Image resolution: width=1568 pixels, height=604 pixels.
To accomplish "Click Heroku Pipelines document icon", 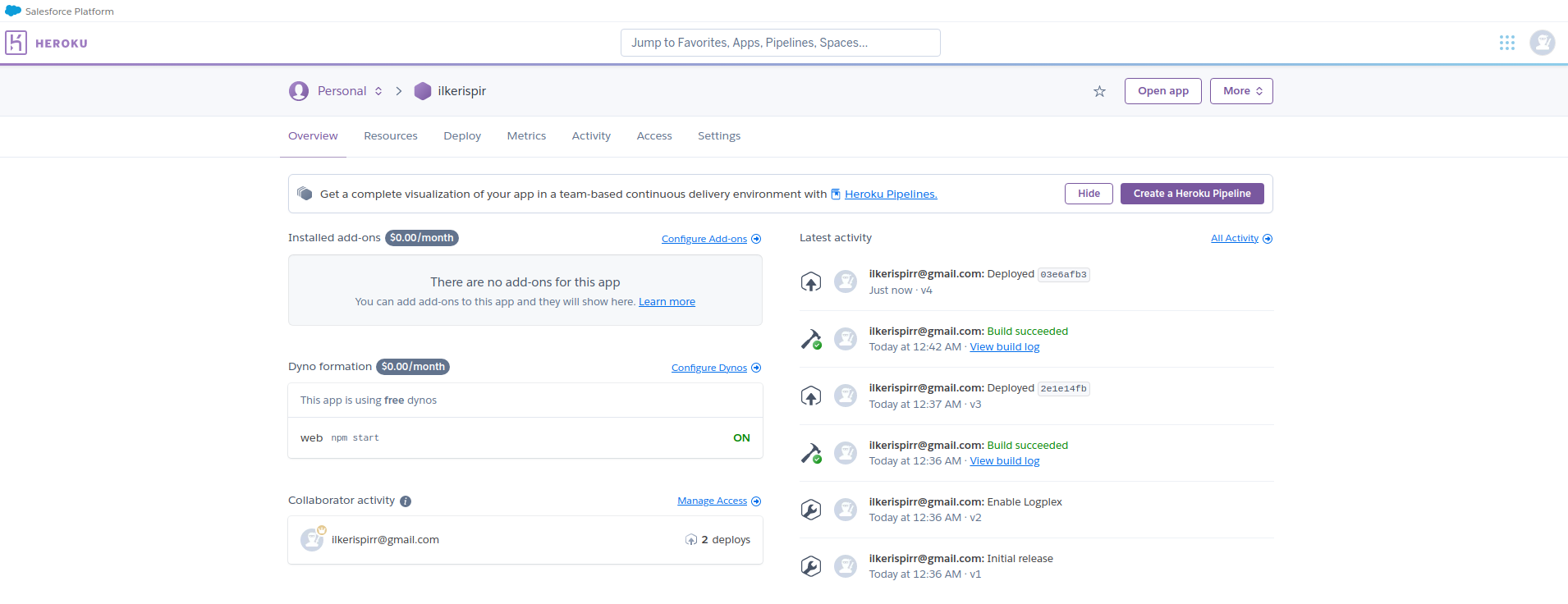I will [836, 194].
